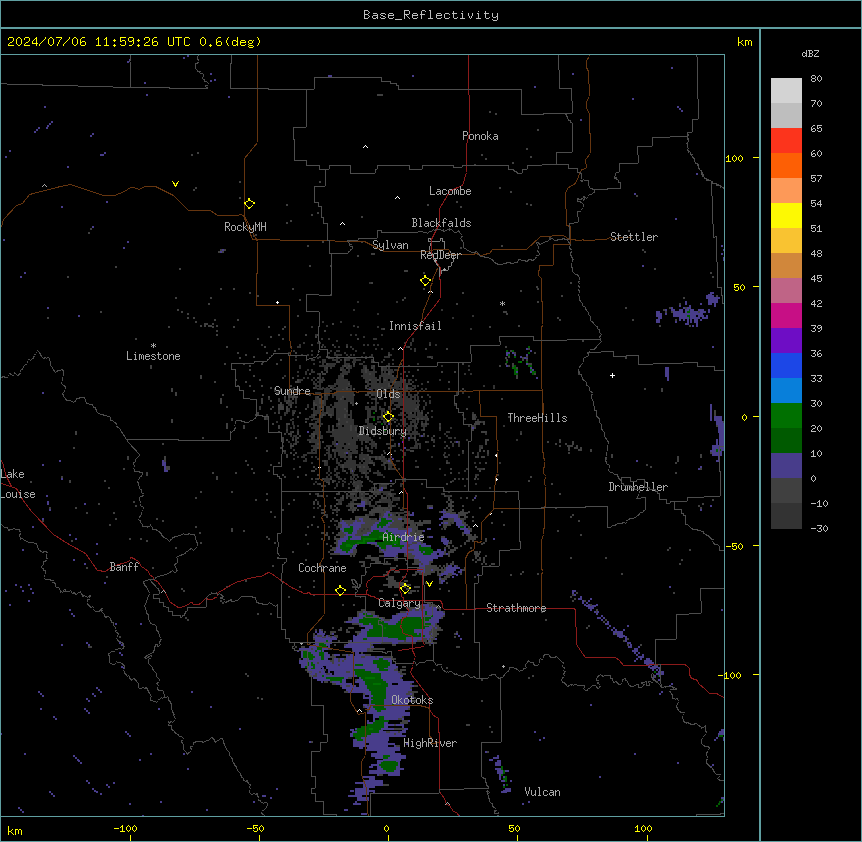Click the Drumheller town label

pyautogui.click(x=638, y=487)
